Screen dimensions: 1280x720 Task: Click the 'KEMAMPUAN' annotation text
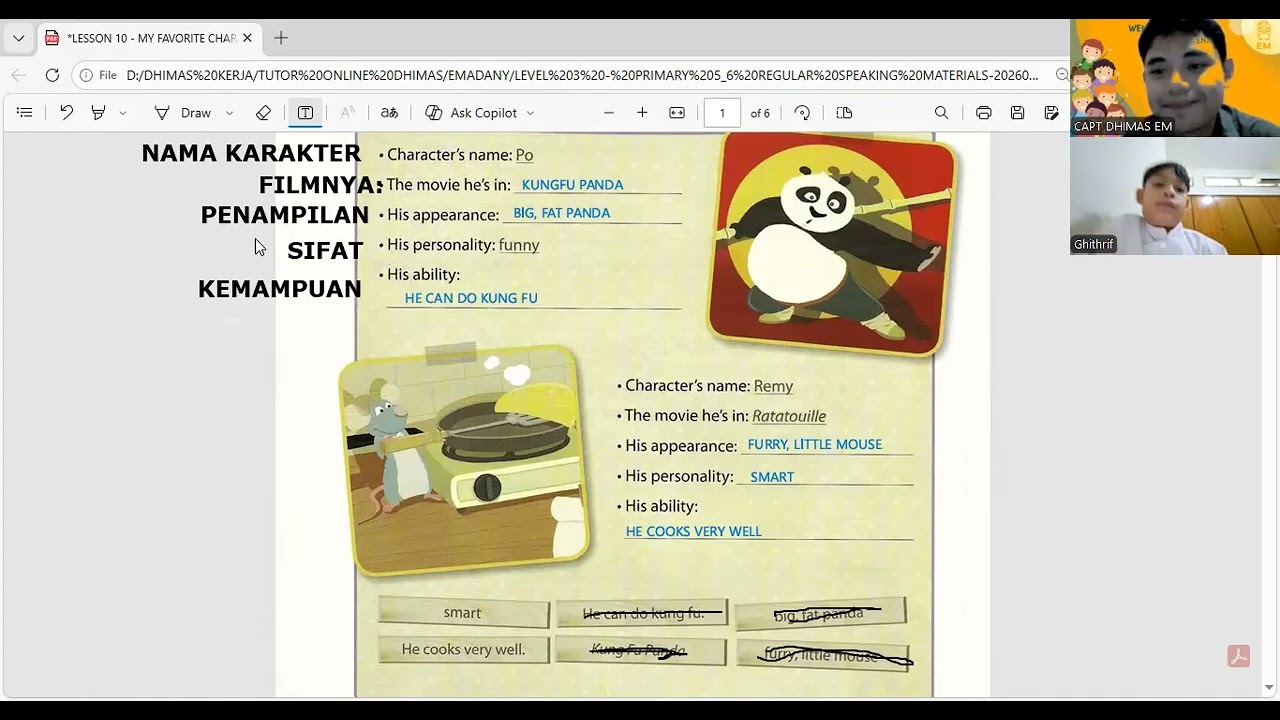coord(280,289)
